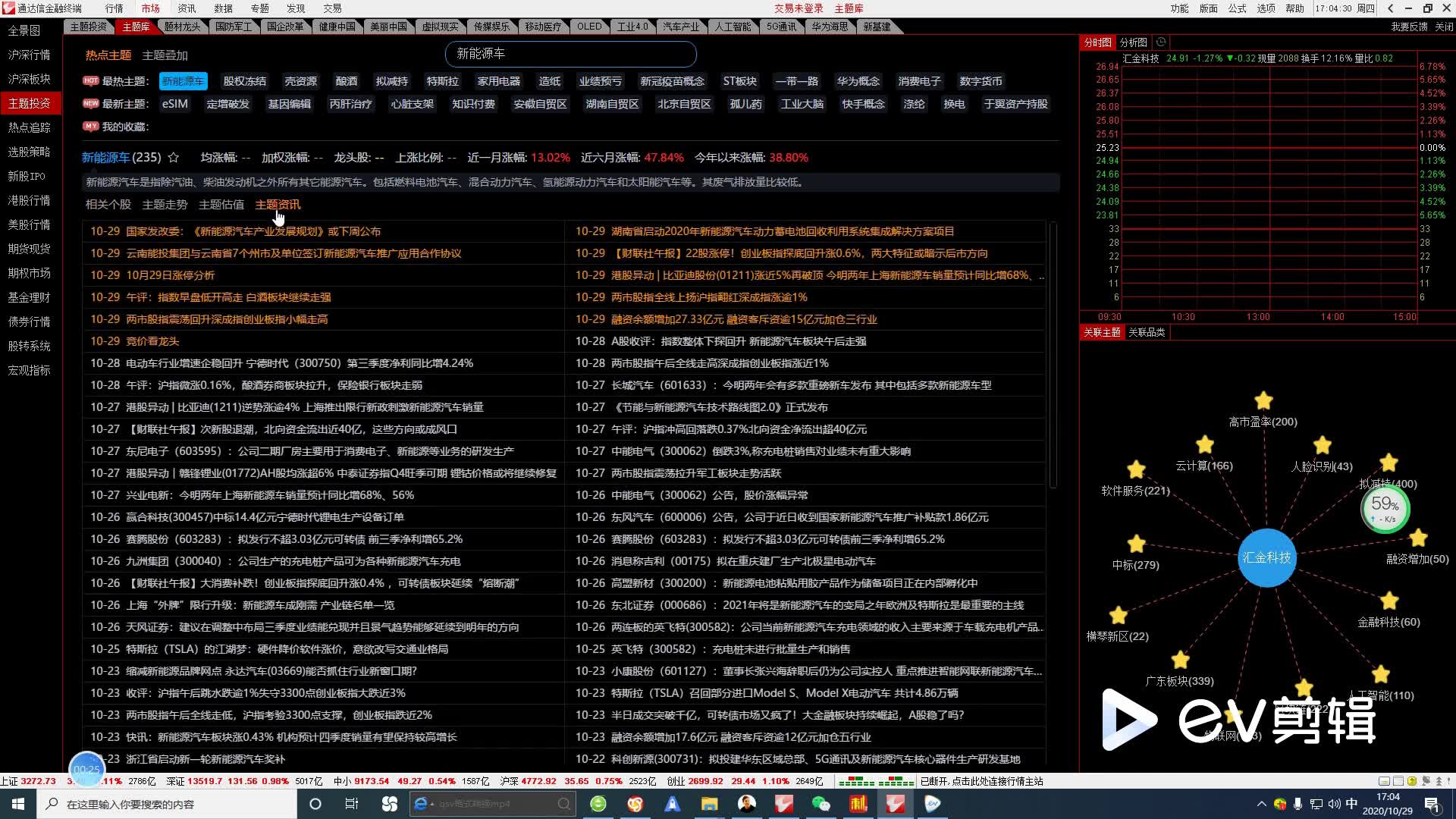
Task: Click the 汇金科技 center circle node
Action: pos(1266,558)
